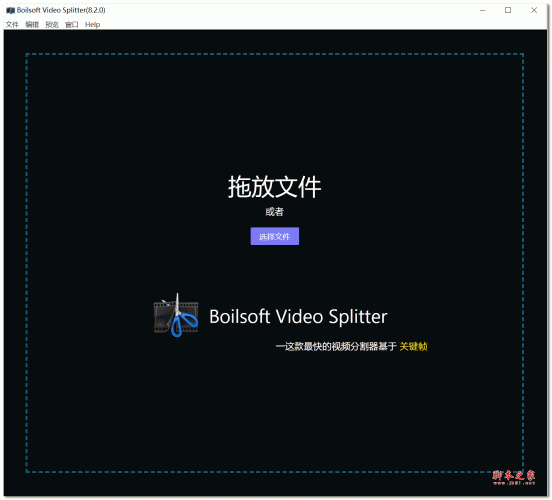Open the 文件 menu
552x500 pixels.
(12, 24)
